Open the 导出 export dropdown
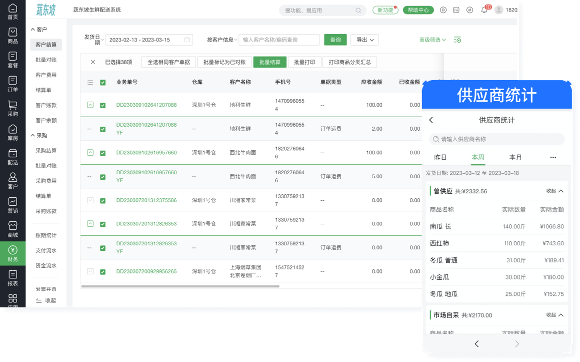This screenshot has height=362, width=580. click(364, 40)
